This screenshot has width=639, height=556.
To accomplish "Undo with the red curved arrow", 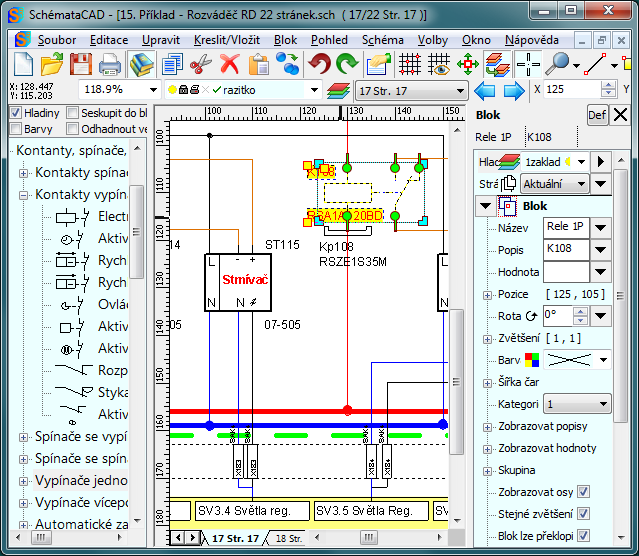I will pyautogui.click(x=319, y=65).
